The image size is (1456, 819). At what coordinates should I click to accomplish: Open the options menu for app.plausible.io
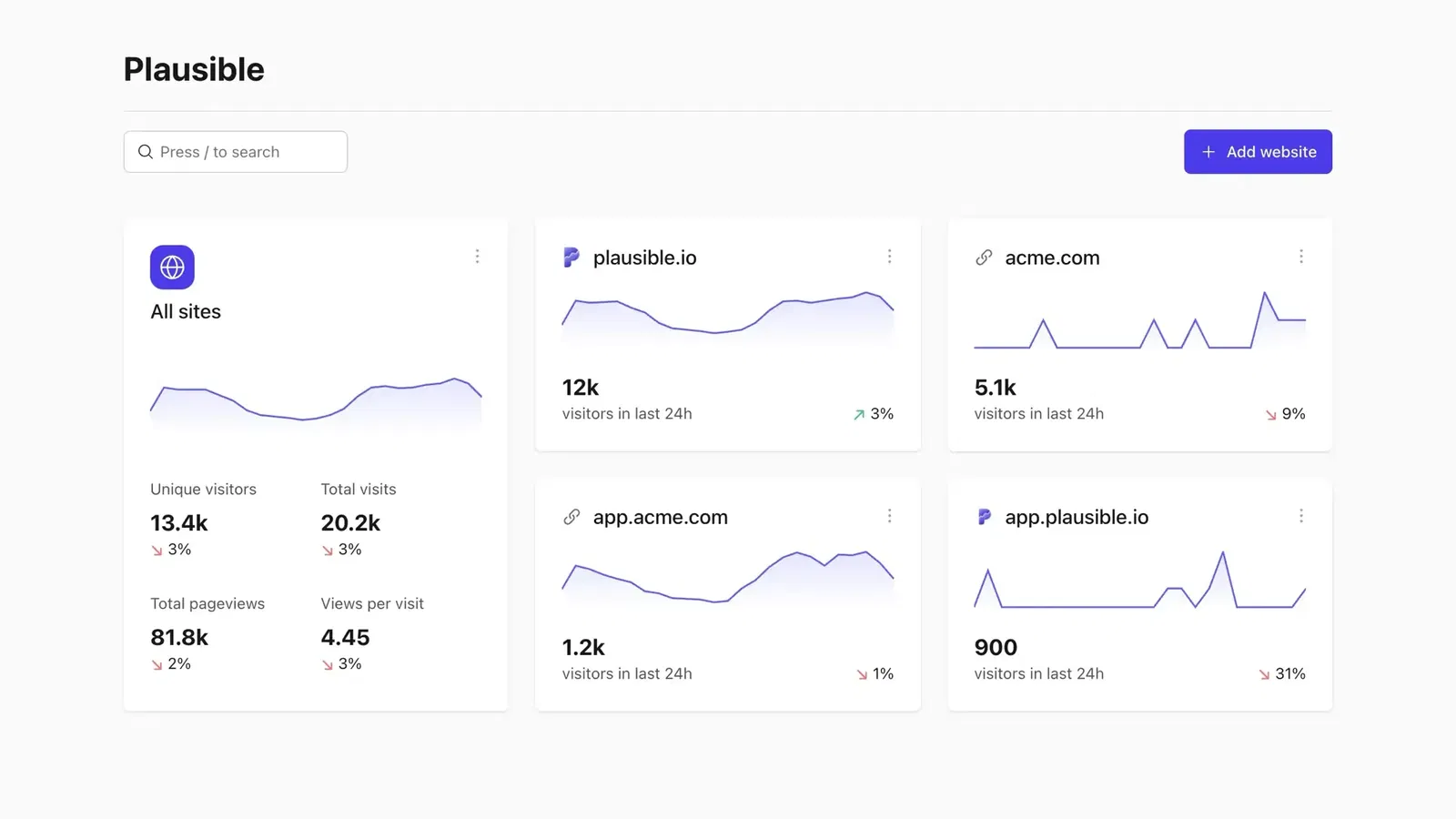[1301, 516]
